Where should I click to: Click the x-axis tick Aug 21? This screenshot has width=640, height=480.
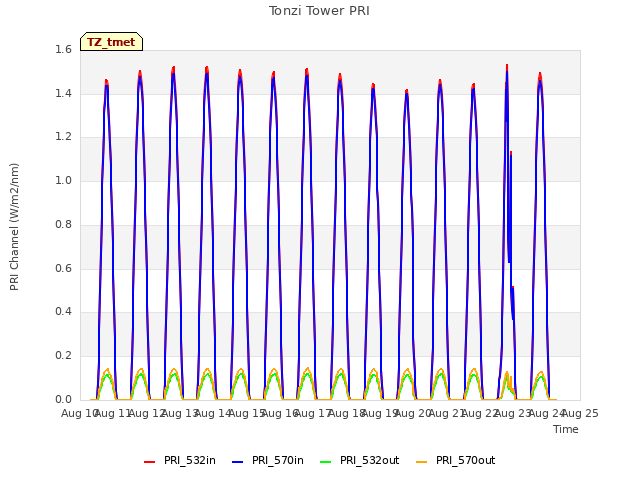[447, 413]
